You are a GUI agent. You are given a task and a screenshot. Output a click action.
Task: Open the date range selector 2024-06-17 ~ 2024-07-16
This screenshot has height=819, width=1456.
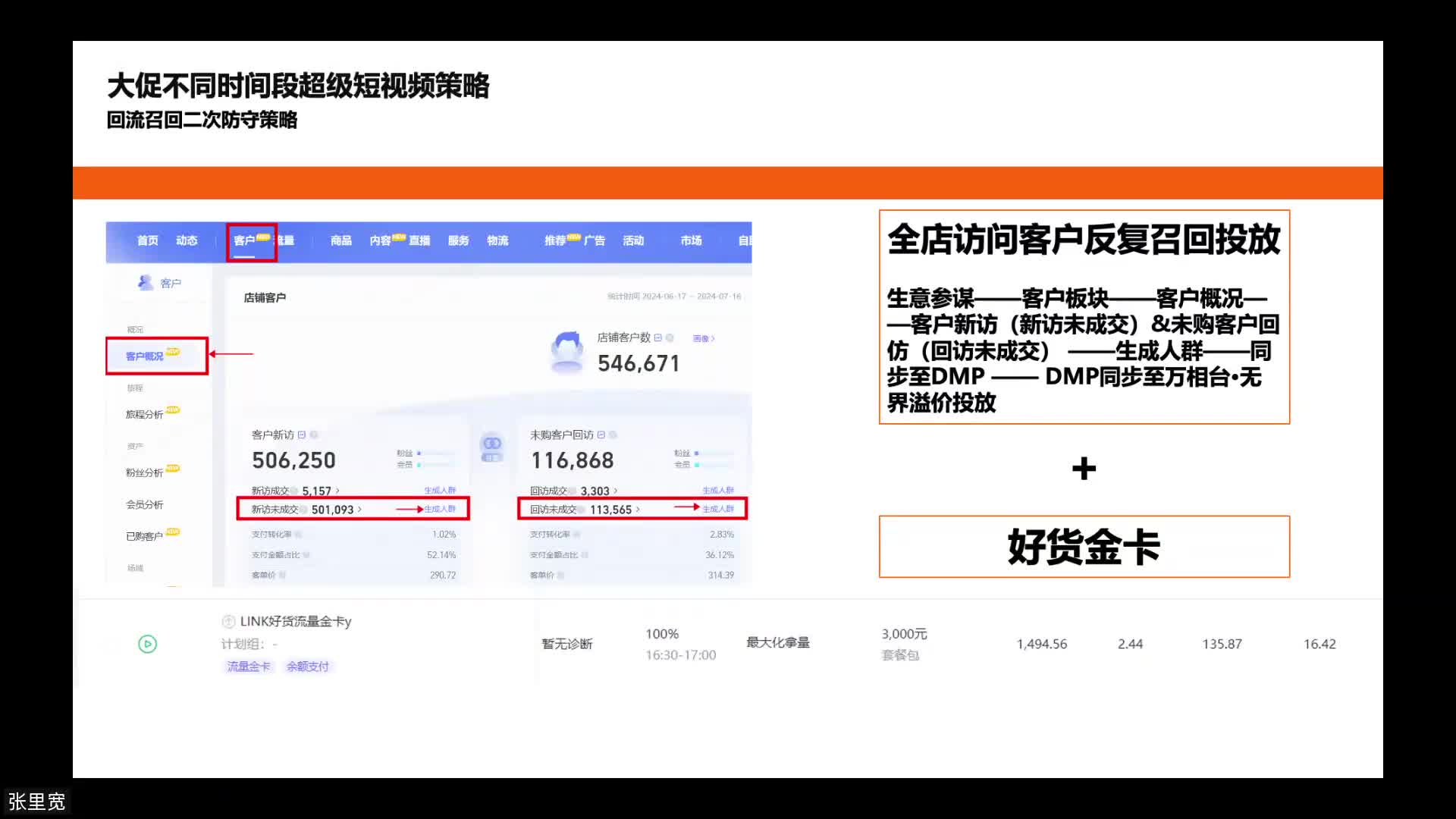tap(673, 296)
